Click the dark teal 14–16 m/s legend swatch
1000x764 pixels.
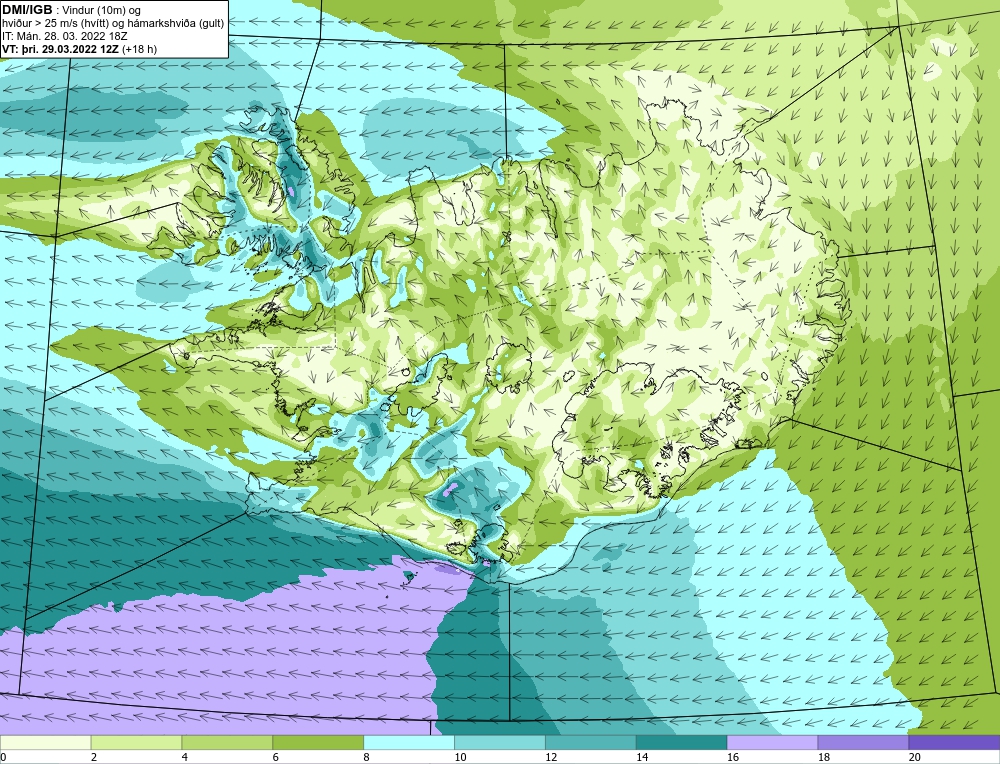click(681, 742)
